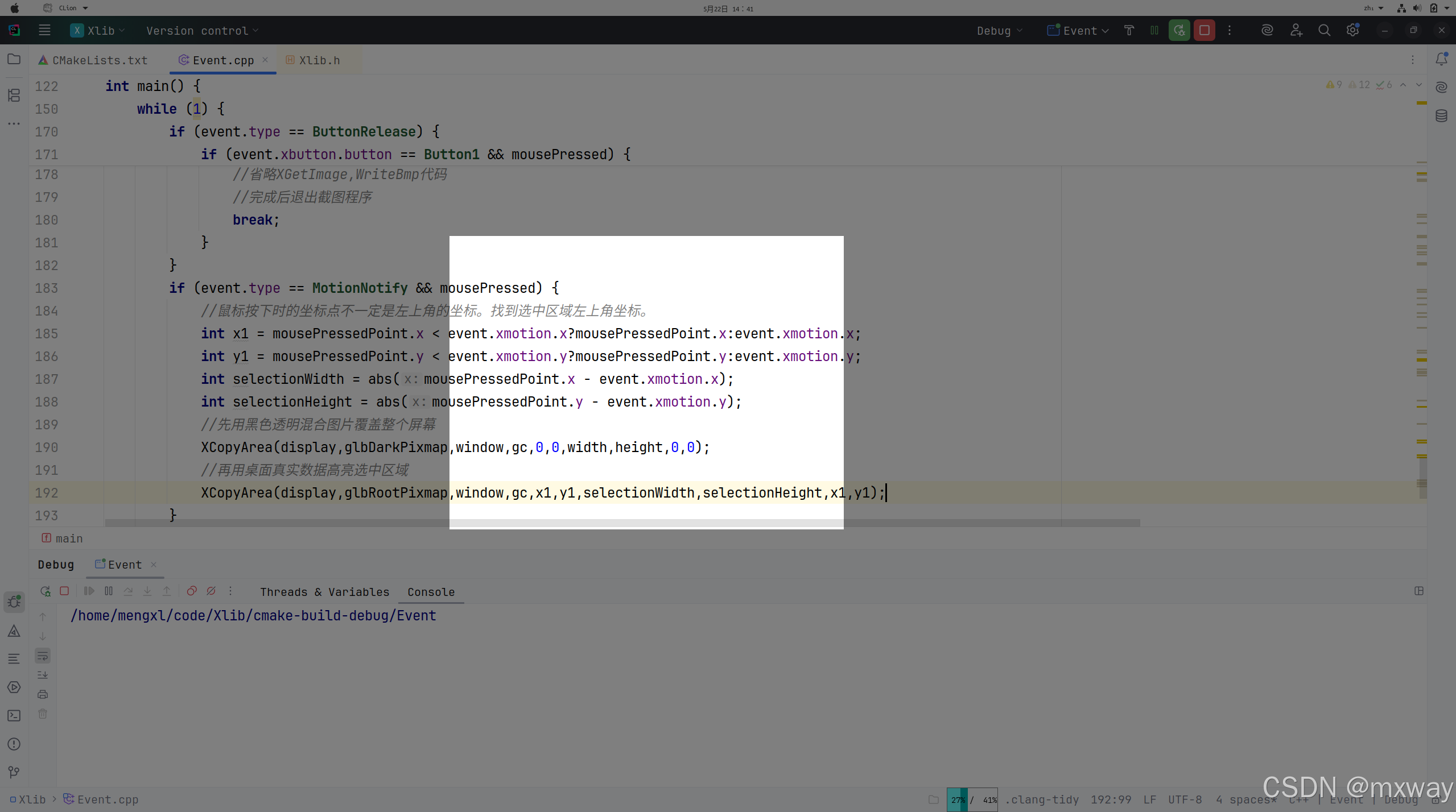Screen dimensions: 1456x812
Task: Toggle scroll to end of console
Action: pos(43,675)
